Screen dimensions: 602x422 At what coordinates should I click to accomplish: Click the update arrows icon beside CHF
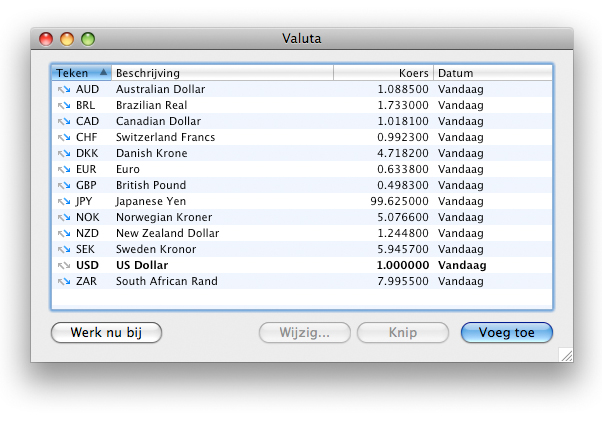click(x=64, y=137)
